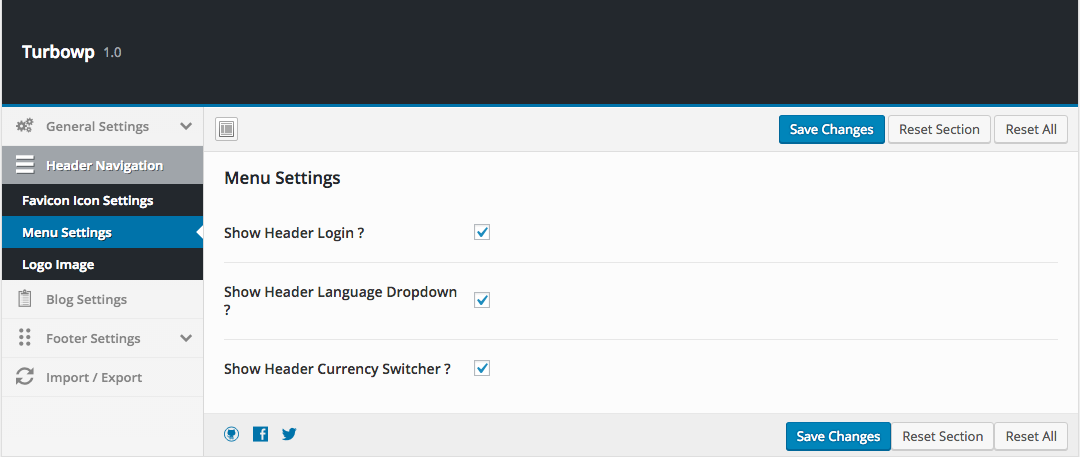Disable Show Header Currency Switcher checkbox

[482, 369]
